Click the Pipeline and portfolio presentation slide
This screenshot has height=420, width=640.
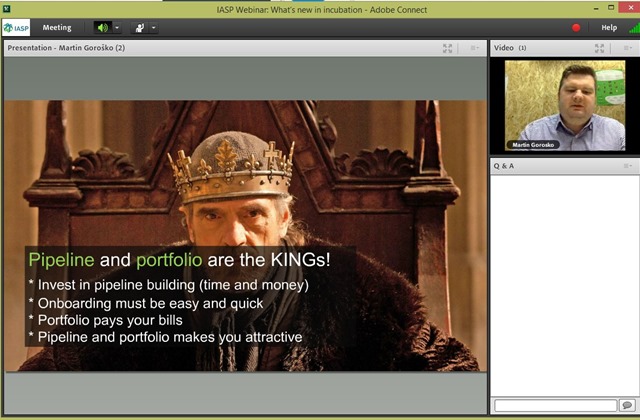[245, 236]
